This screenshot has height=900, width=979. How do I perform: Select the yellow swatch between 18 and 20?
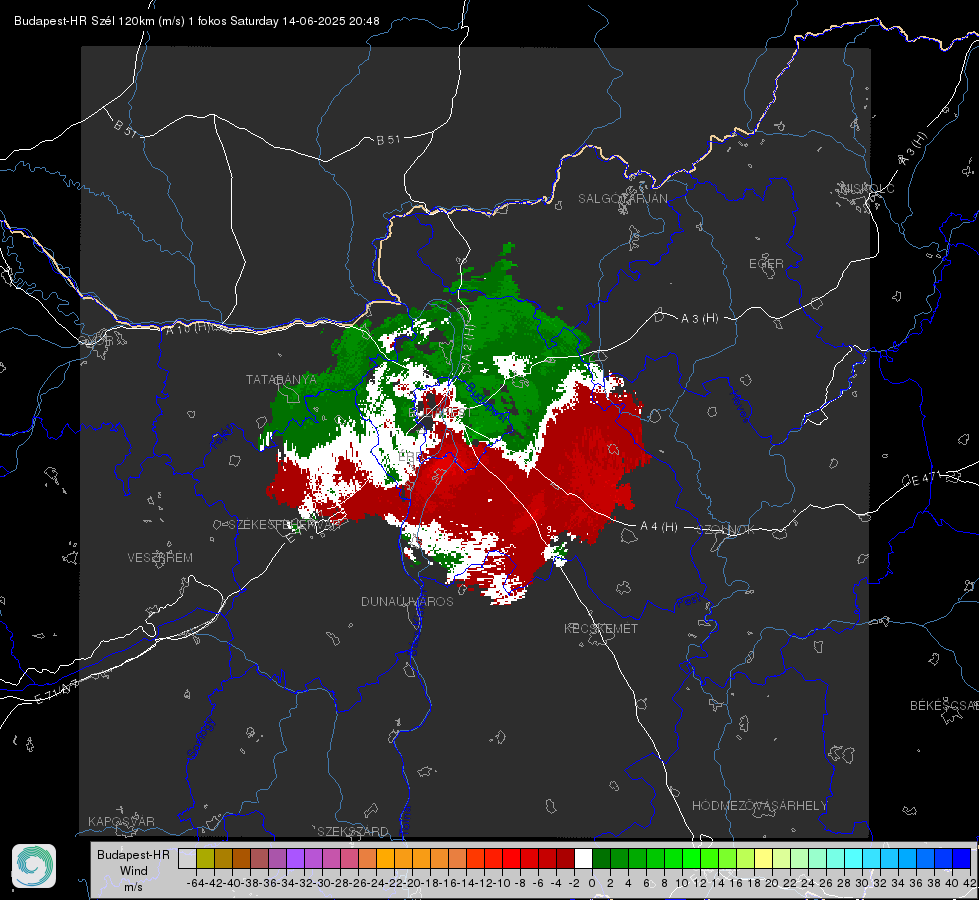tap(764, 859)
